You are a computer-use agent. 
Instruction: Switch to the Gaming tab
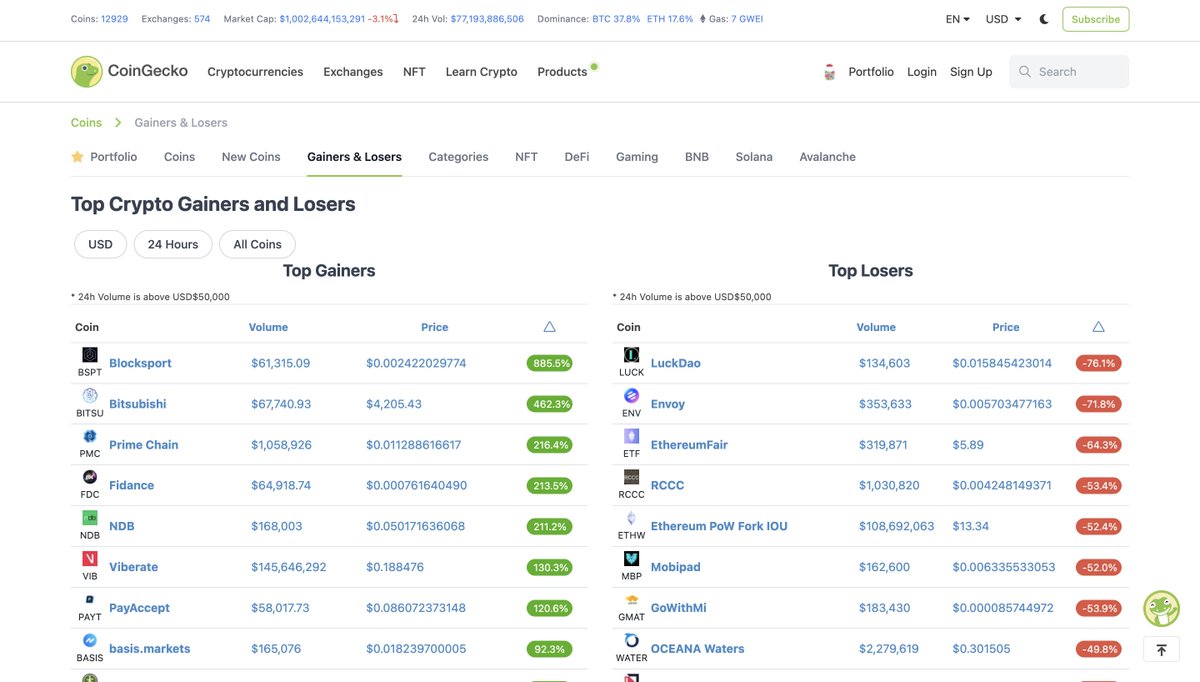tap(637, 157)
